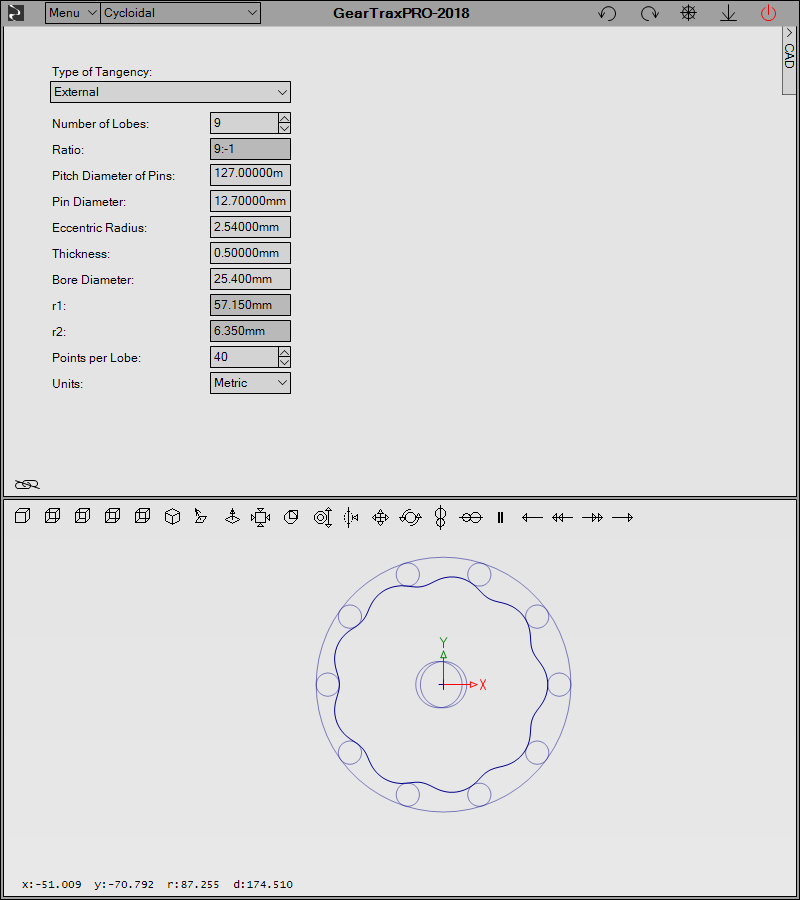Click the arrow-on-plane normal view icon
The height and width of the screenshot is (900, 800).
[x=200, y=517]
